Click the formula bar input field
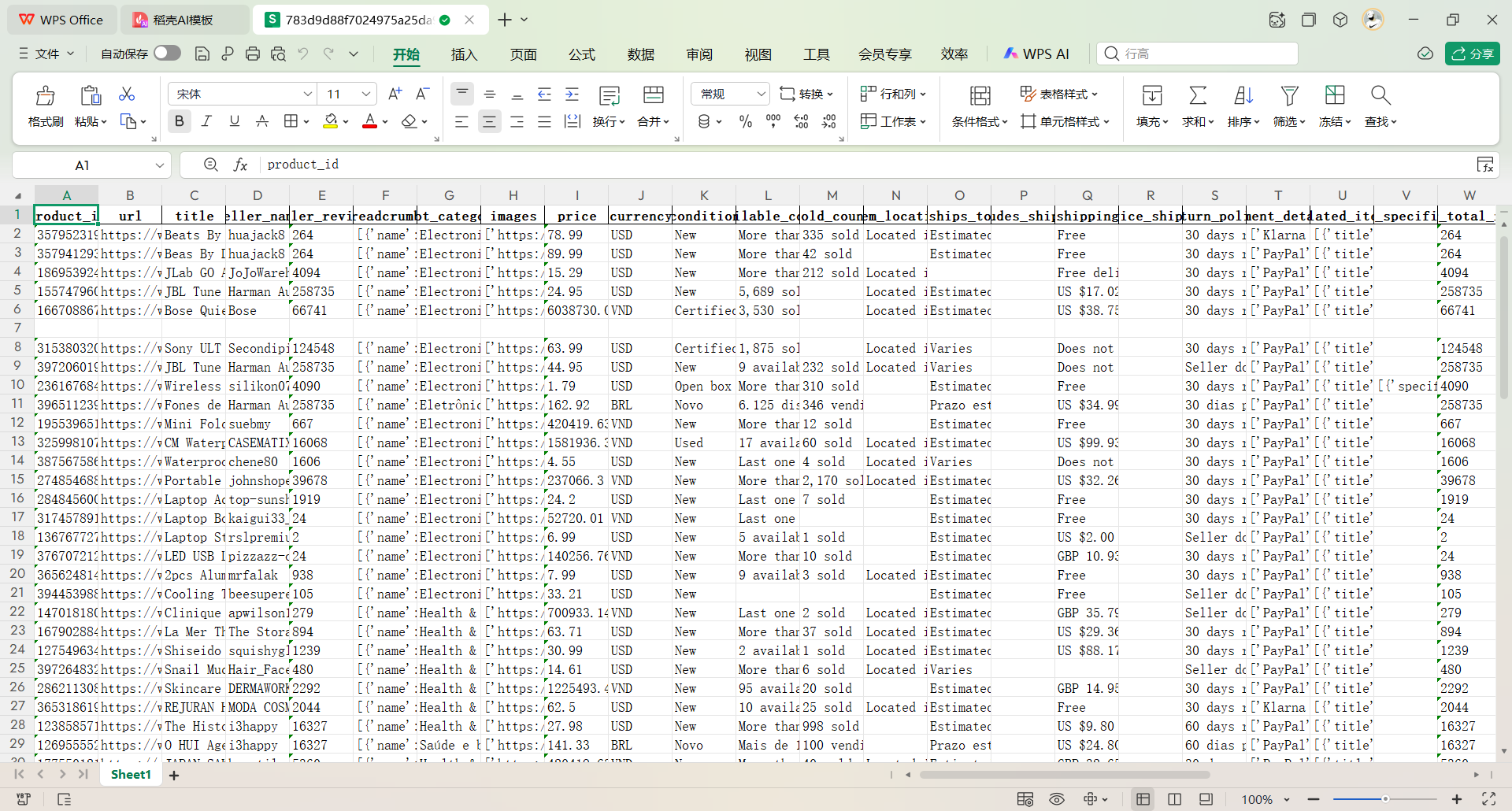 point(787,165)
